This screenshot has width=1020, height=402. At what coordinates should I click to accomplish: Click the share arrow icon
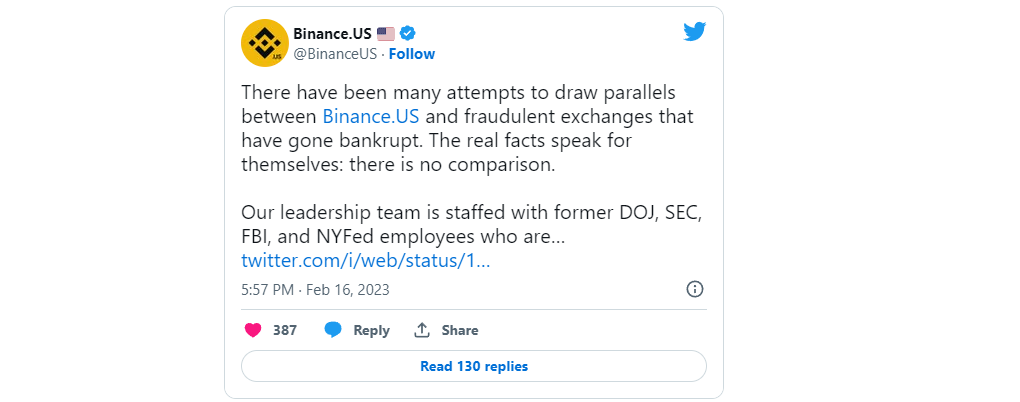click(422, 330)
